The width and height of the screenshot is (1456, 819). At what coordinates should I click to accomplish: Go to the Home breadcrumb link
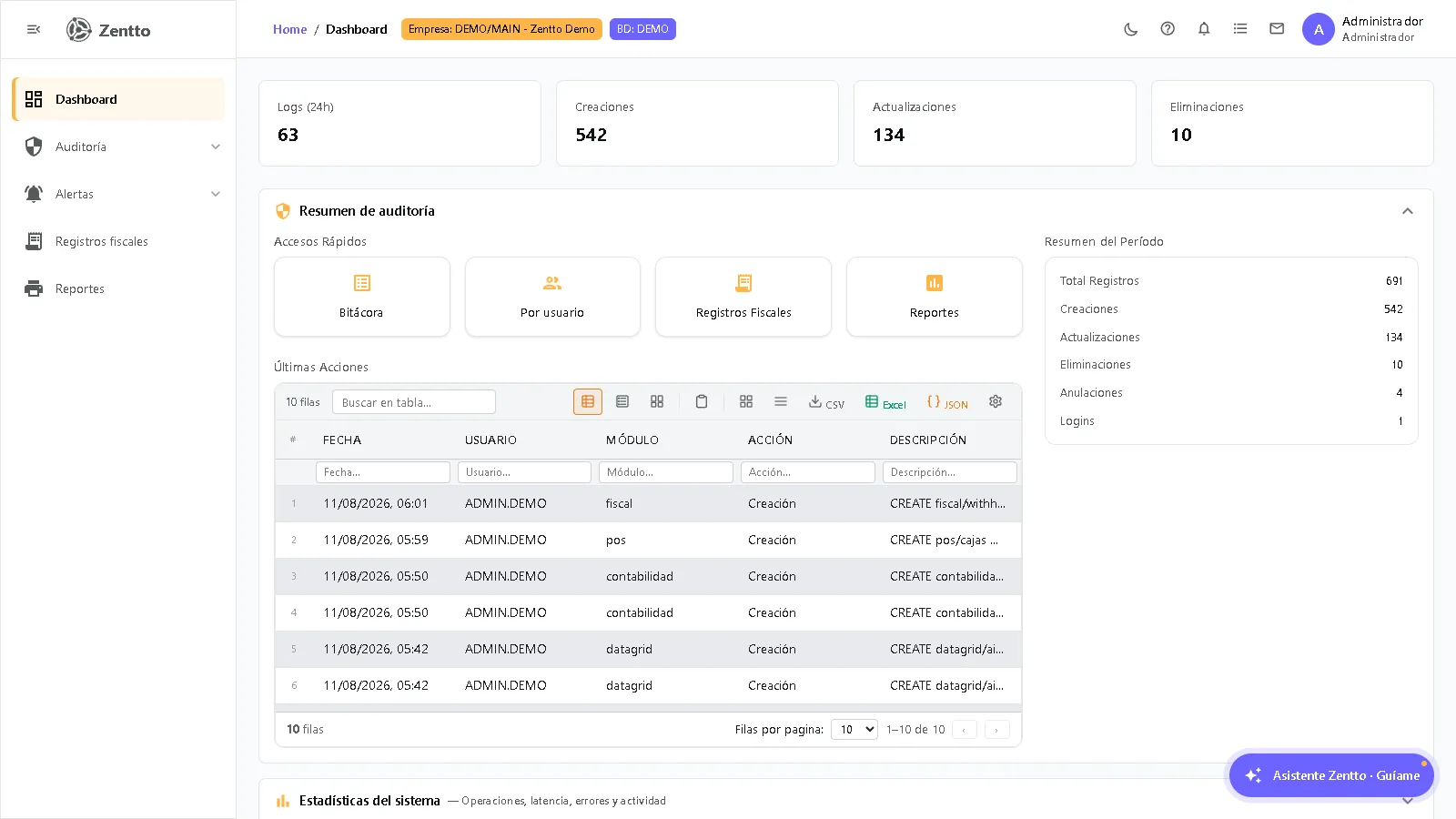(289, 29)
